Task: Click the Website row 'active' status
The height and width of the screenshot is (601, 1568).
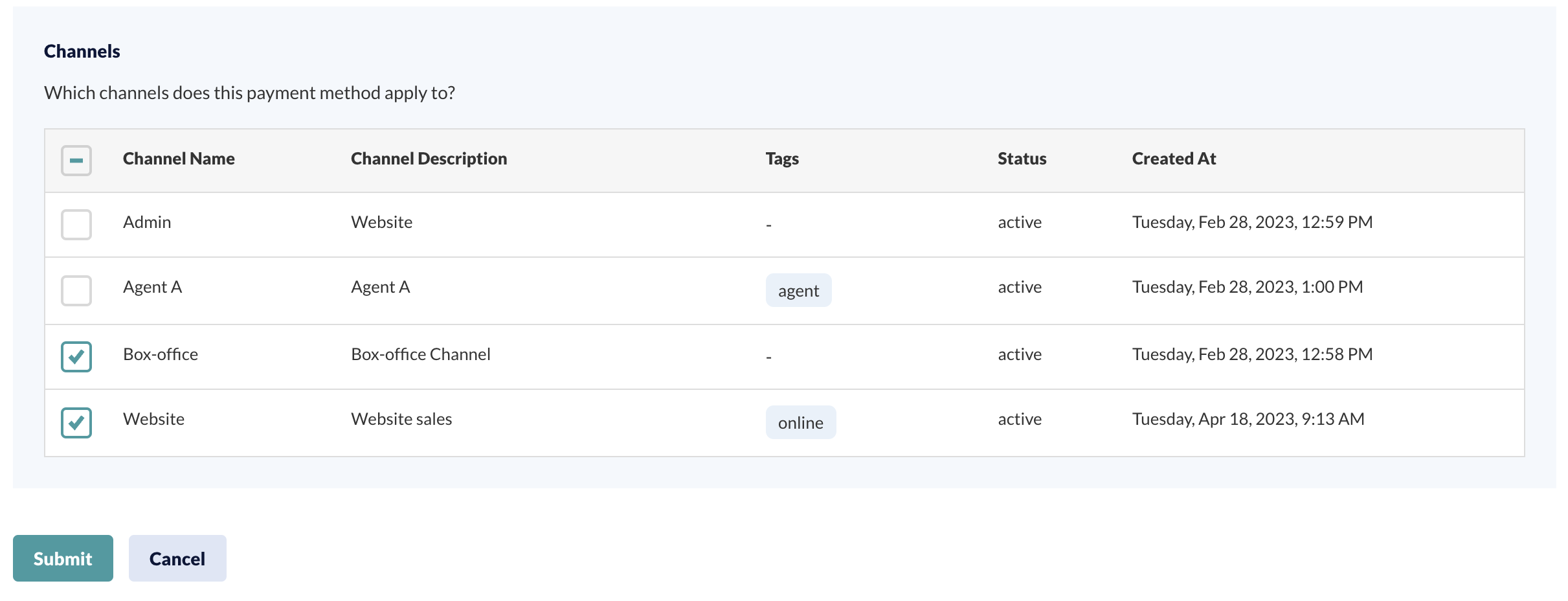Action: [1020, 419]
